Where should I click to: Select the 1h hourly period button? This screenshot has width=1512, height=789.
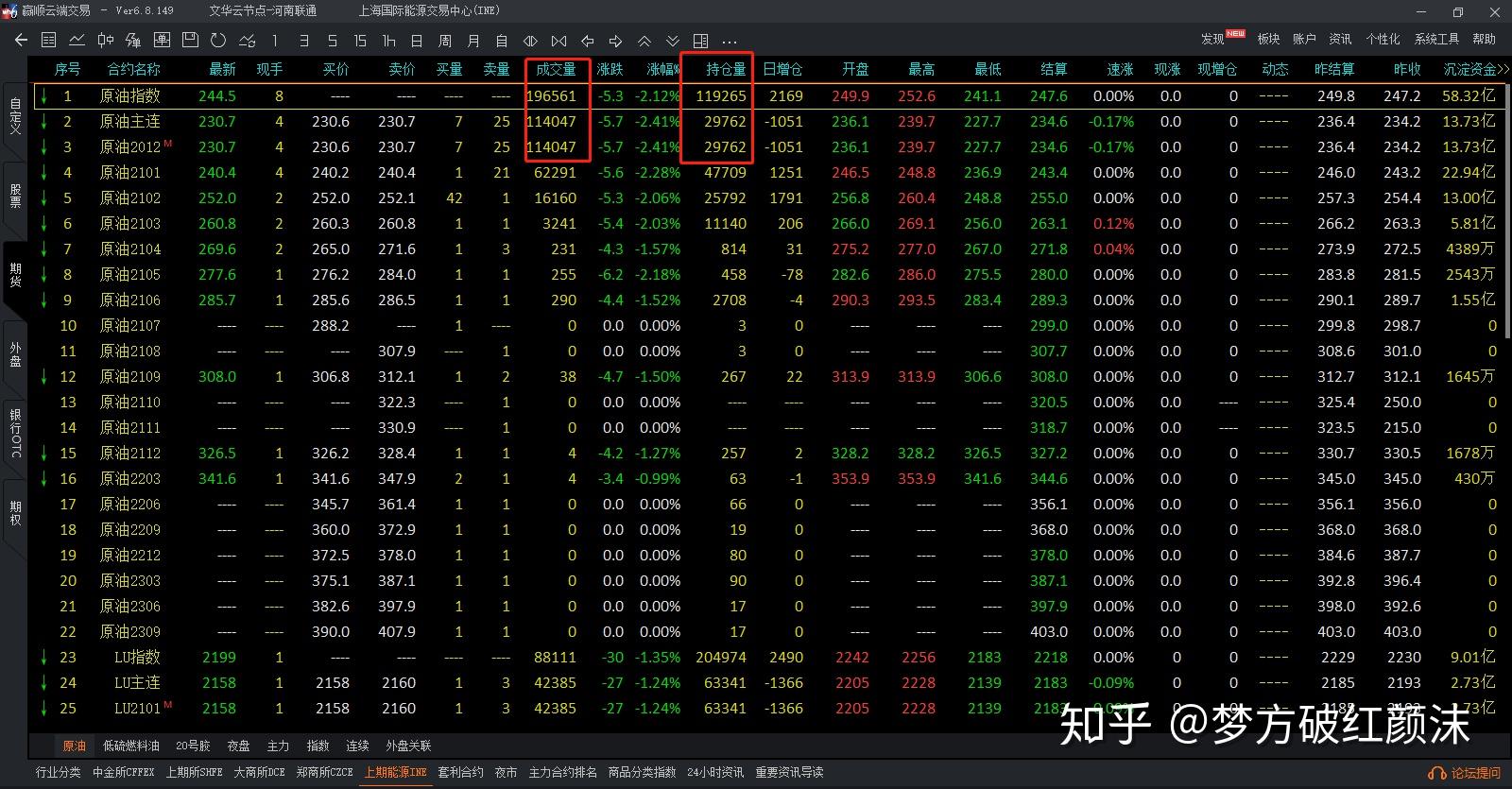pos(388,41)
